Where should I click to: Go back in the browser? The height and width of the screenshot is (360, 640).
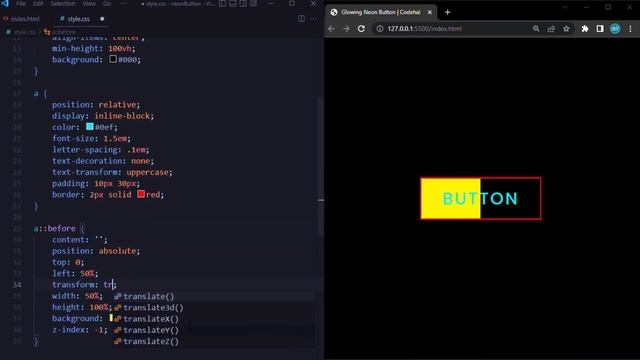331,29
